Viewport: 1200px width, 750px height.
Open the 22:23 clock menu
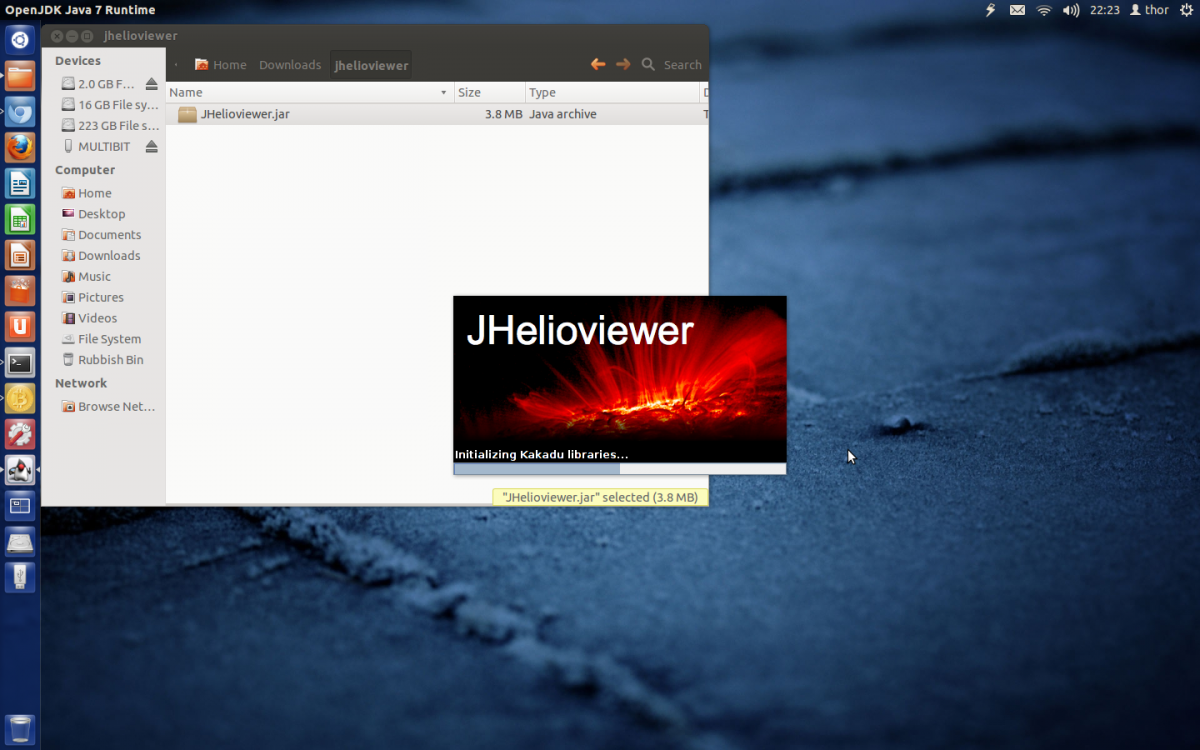[x=1105, y=10]
